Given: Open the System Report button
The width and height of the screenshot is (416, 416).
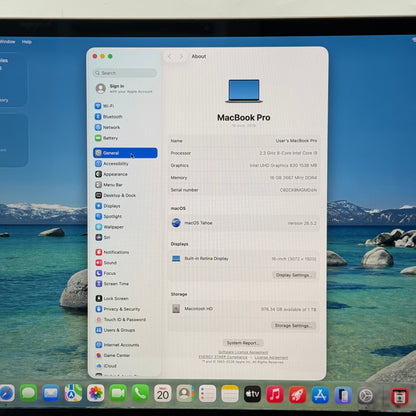Looking at the screenshot, I should point(243,343).
